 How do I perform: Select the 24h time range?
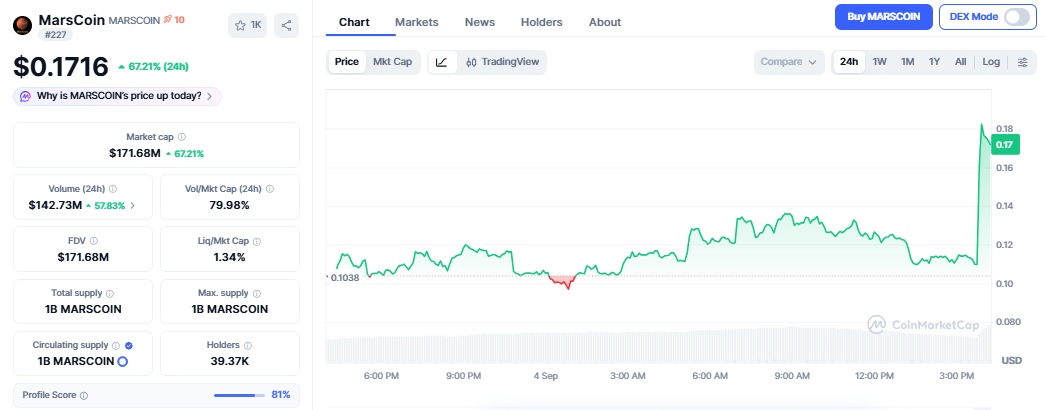849,62
